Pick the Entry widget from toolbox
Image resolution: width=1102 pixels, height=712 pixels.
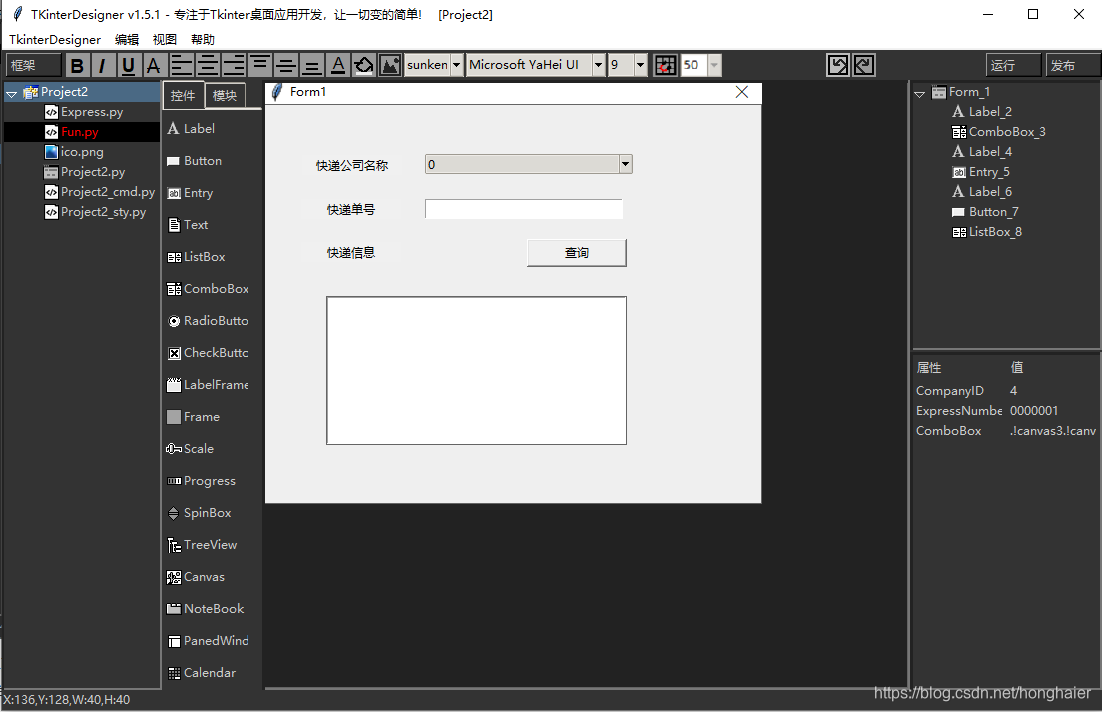(190, 193)
